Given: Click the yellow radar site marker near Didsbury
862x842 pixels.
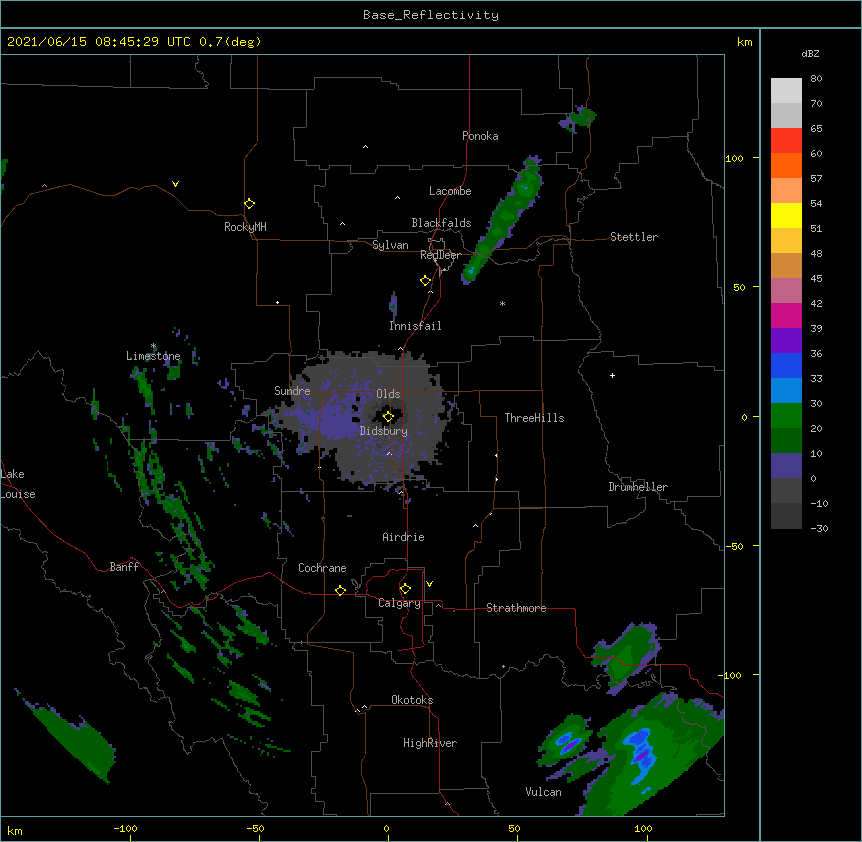Looking at the screenshot, I should 388,417.
